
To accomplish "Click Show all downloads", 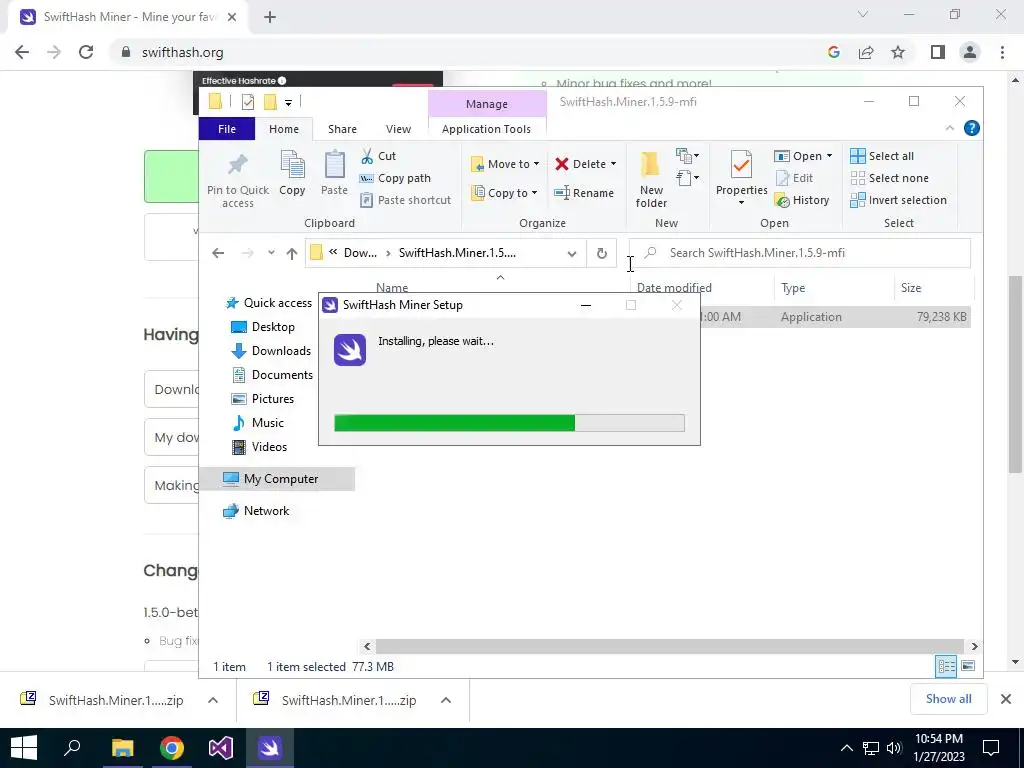I will point(948,699).
